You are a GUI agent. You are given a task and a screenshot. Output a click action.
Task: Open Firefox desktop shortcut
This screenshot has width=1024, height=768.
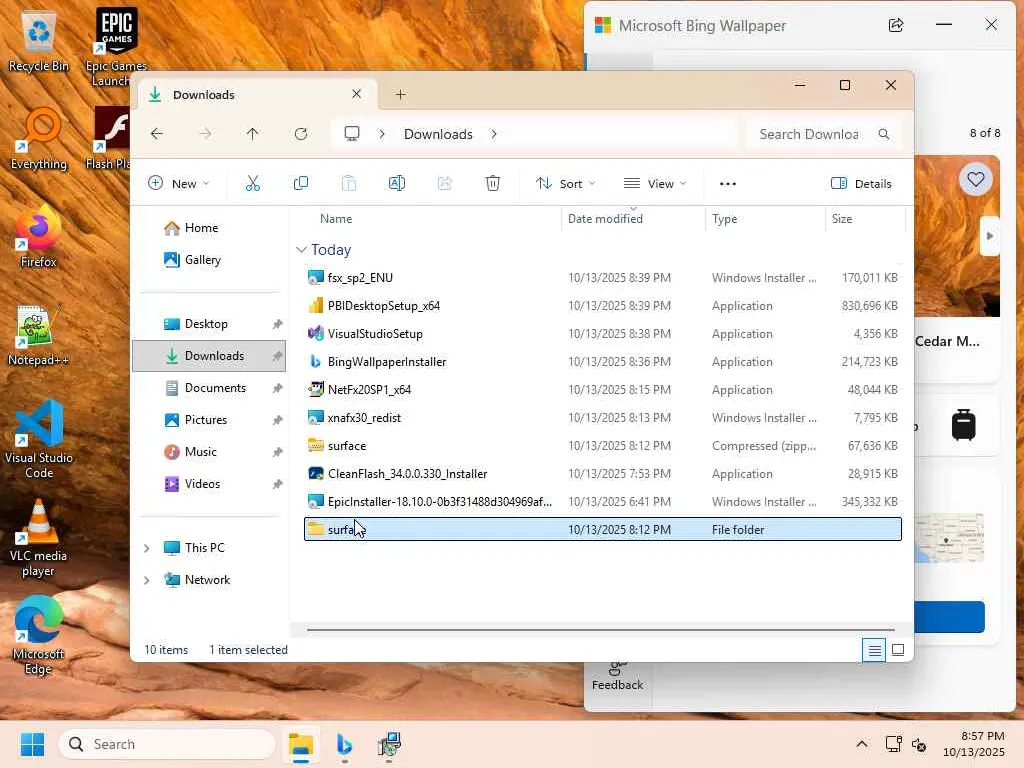39,236
